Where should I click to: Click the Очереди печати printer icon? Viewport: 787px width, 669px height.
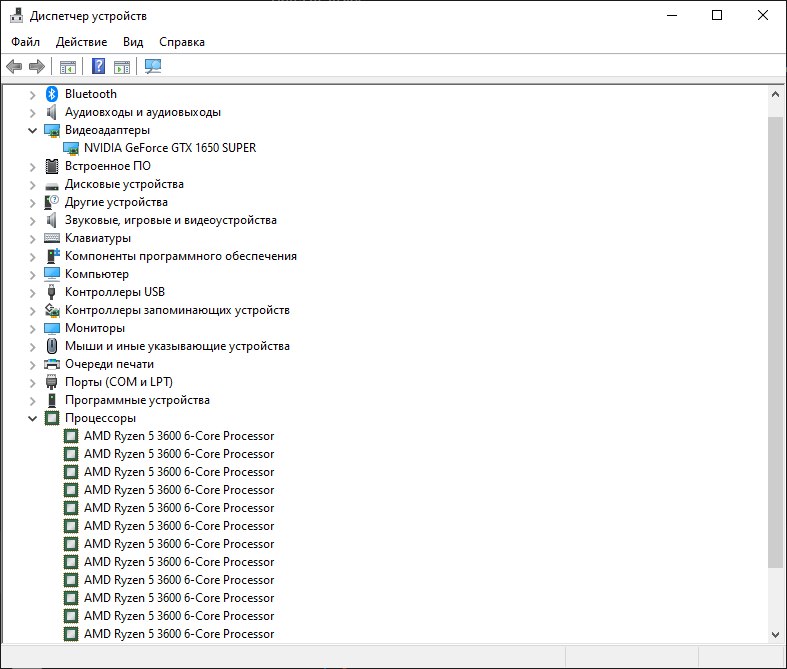[x=52, y=364]
